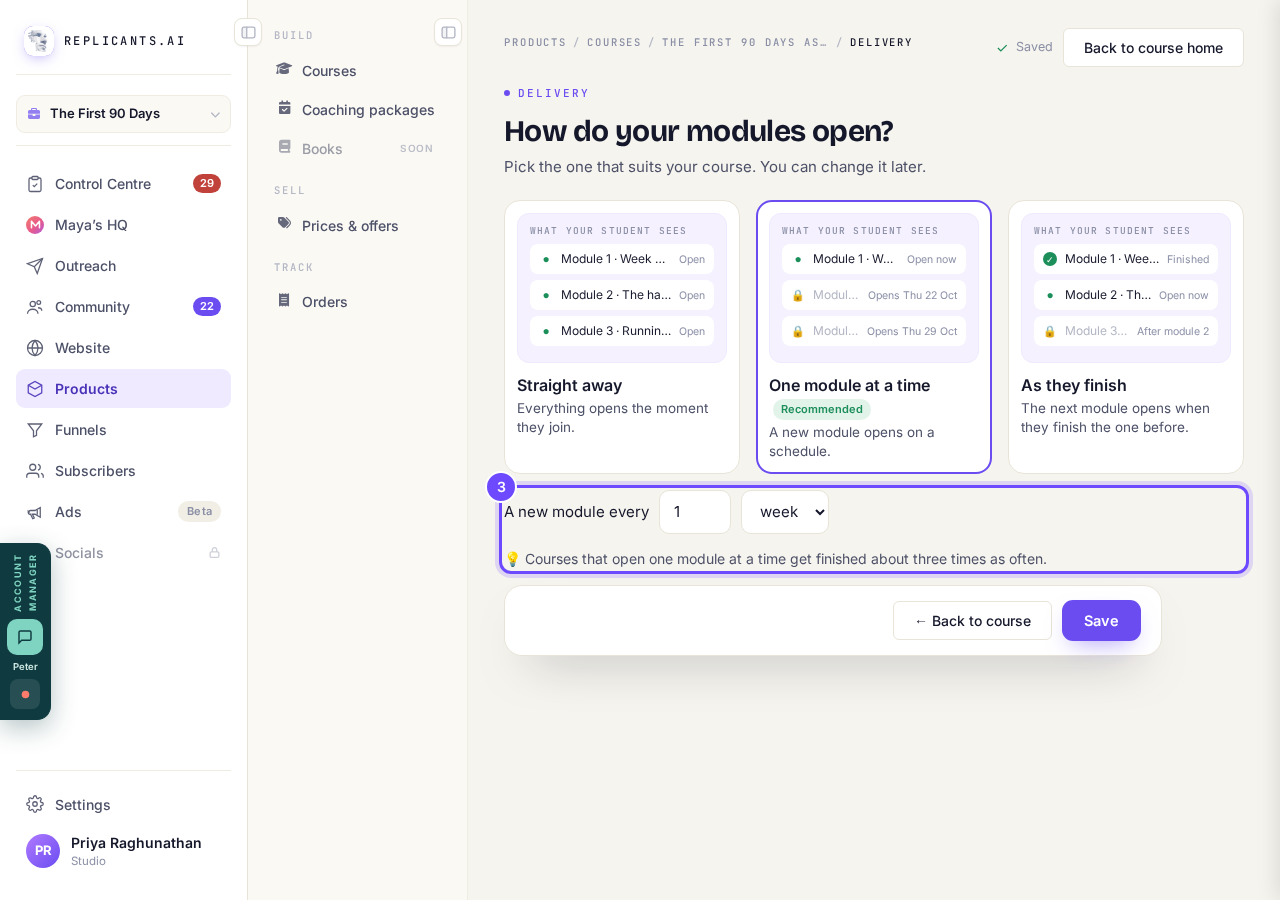Click the Products box icon
The image size is (1280, 900).
[35, 389]
